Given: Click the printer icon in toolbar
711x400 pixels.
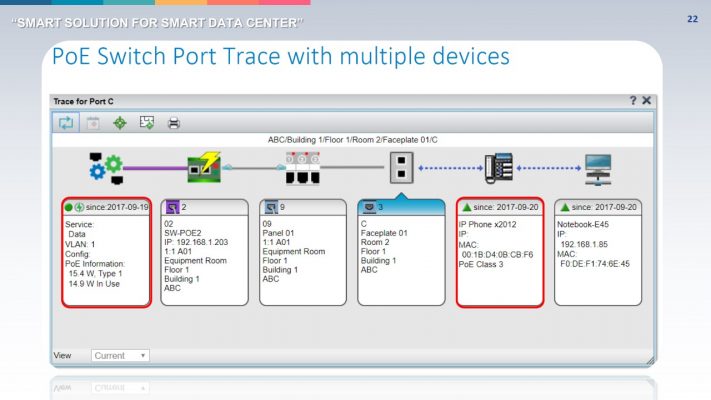Looking at the screenshot, I should (174, 123).
